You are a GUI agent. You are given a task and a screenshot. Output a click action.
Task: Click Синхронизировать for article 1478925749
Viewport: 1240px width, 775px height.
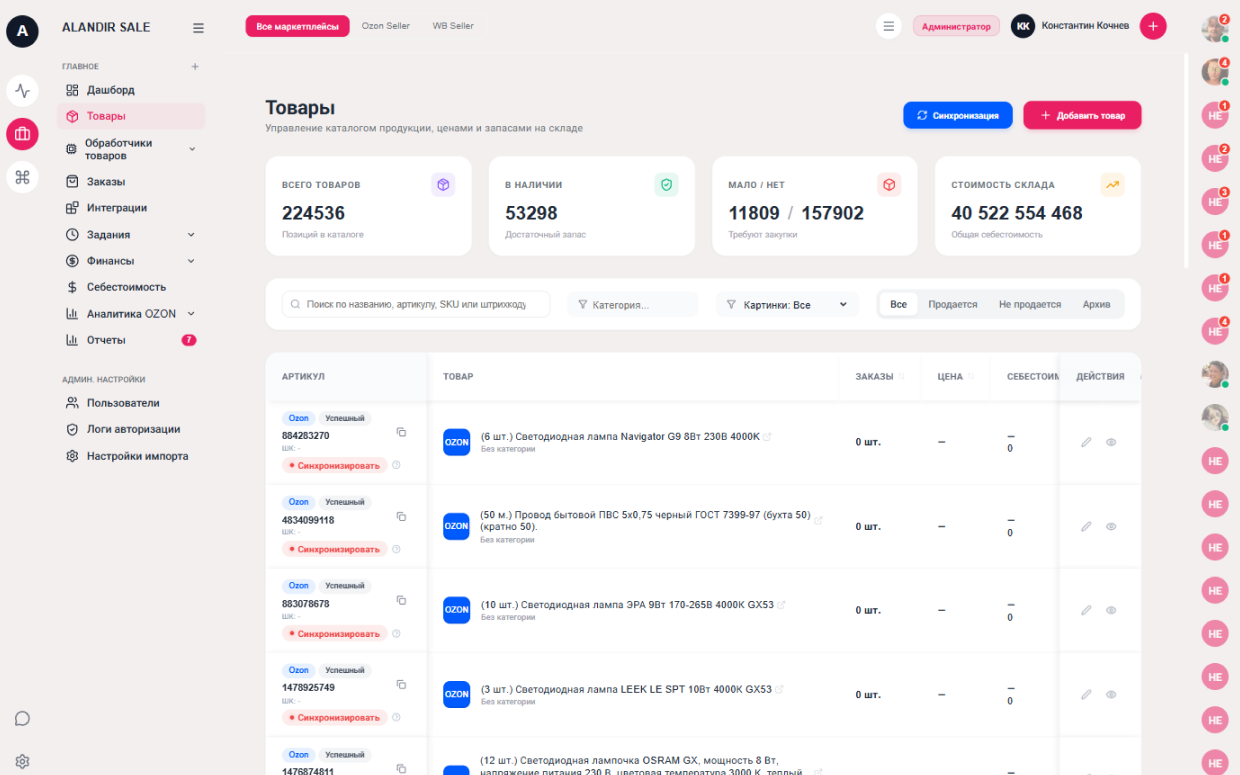335,717
